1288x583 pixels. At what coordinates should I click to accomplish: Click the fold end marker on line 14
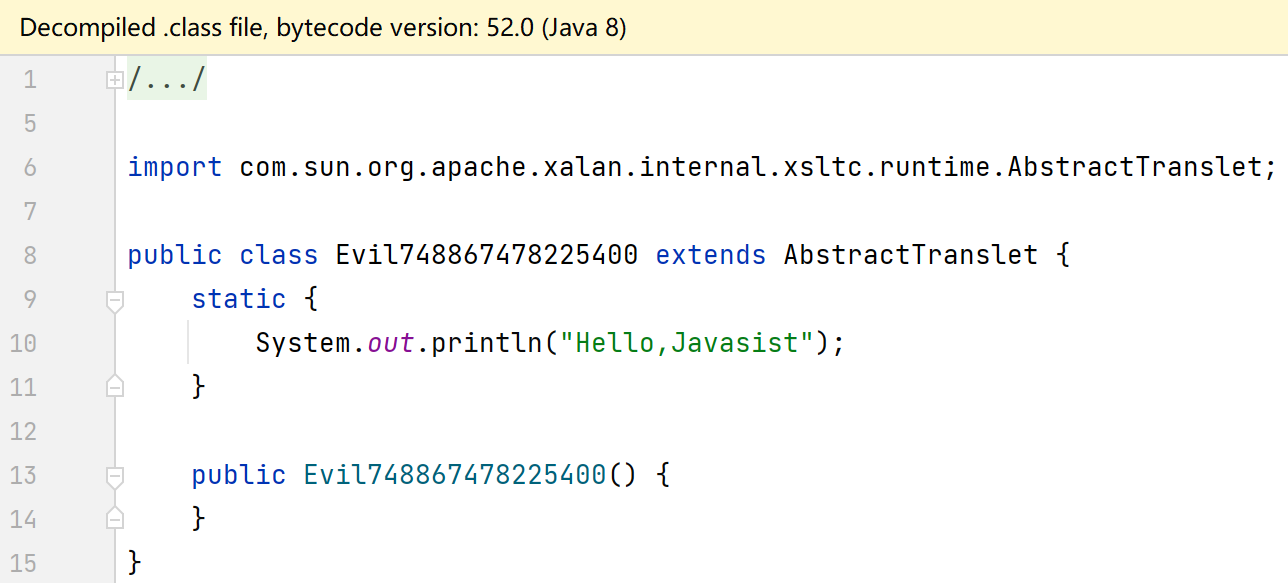[x=115, y=519]
